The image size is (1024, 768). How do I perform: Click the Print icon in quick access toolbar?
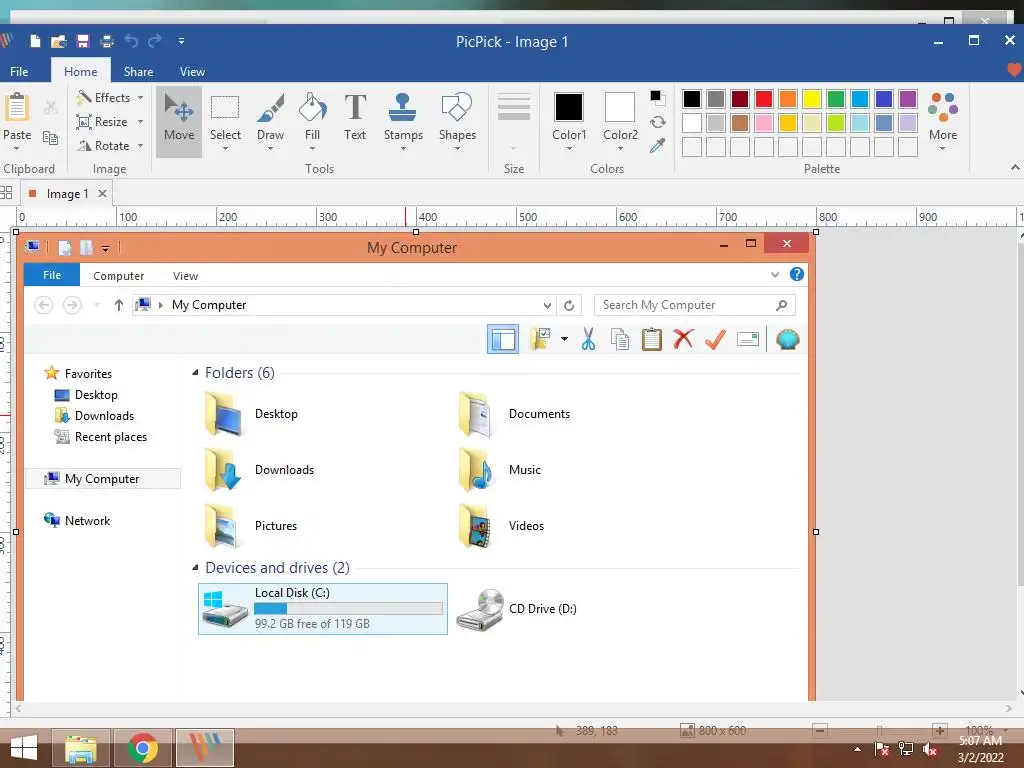pos(107,41)
